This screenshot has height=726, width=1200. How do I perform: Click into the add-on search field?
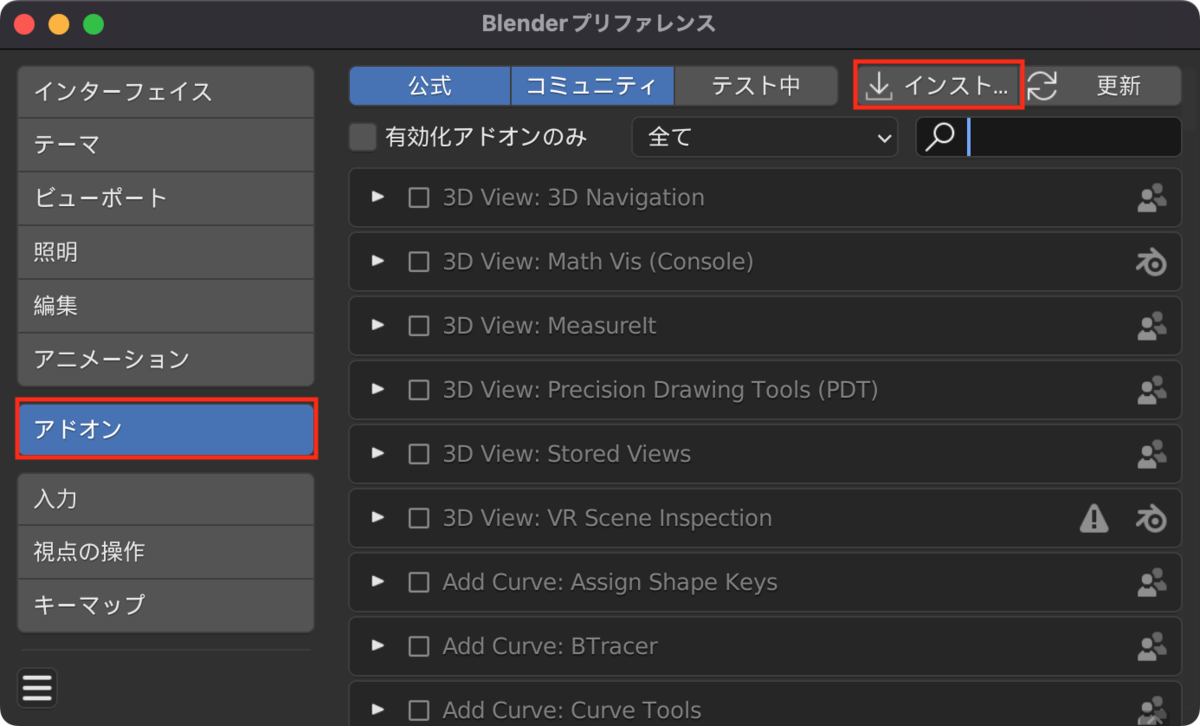click(x=1049, y=137)
